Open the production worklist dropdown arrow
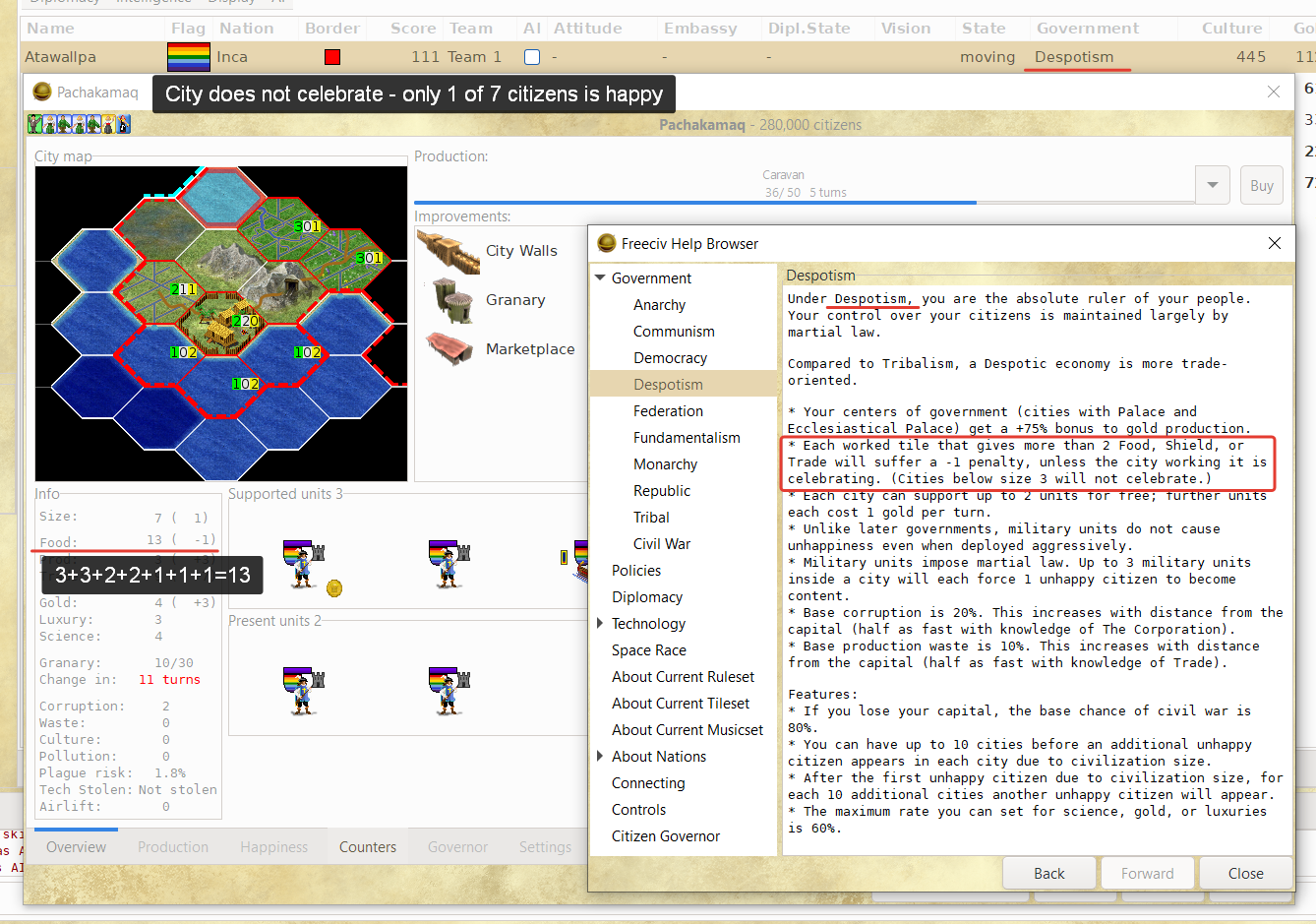 1212,185
